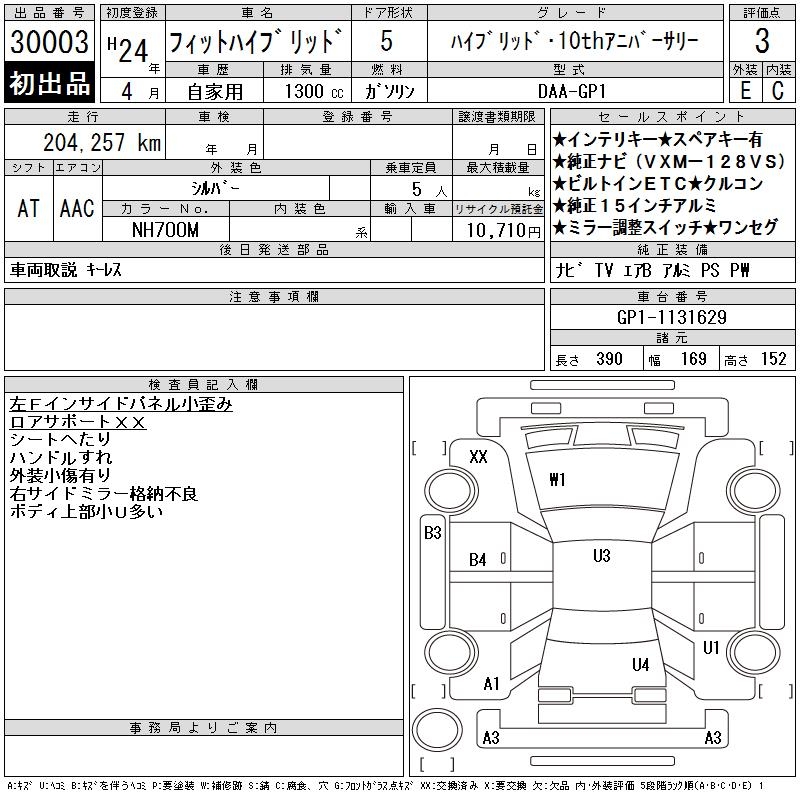Screen dimensions: 800x800
Task: Click the 注意事項欄 header
Action: [274, 296]
